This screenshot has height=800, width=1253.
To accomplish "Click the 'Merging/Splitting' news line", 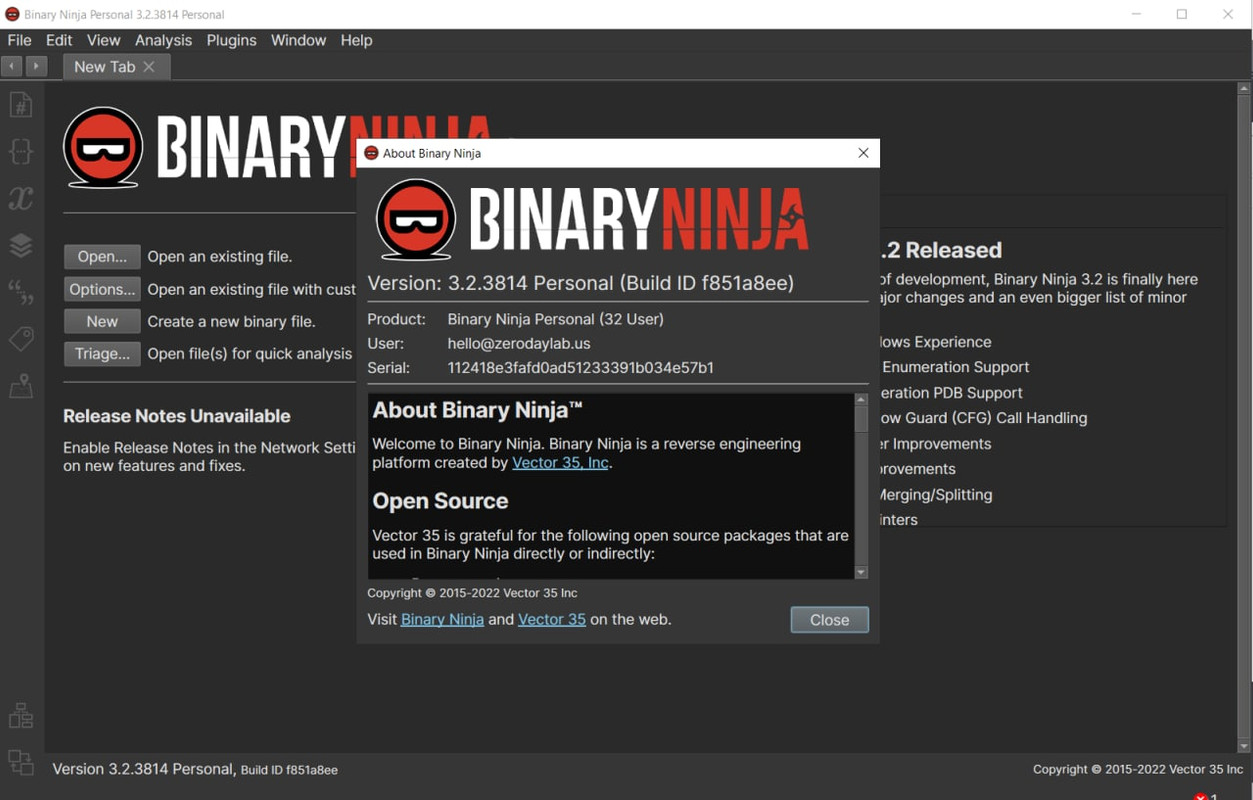I will point(935,494).
